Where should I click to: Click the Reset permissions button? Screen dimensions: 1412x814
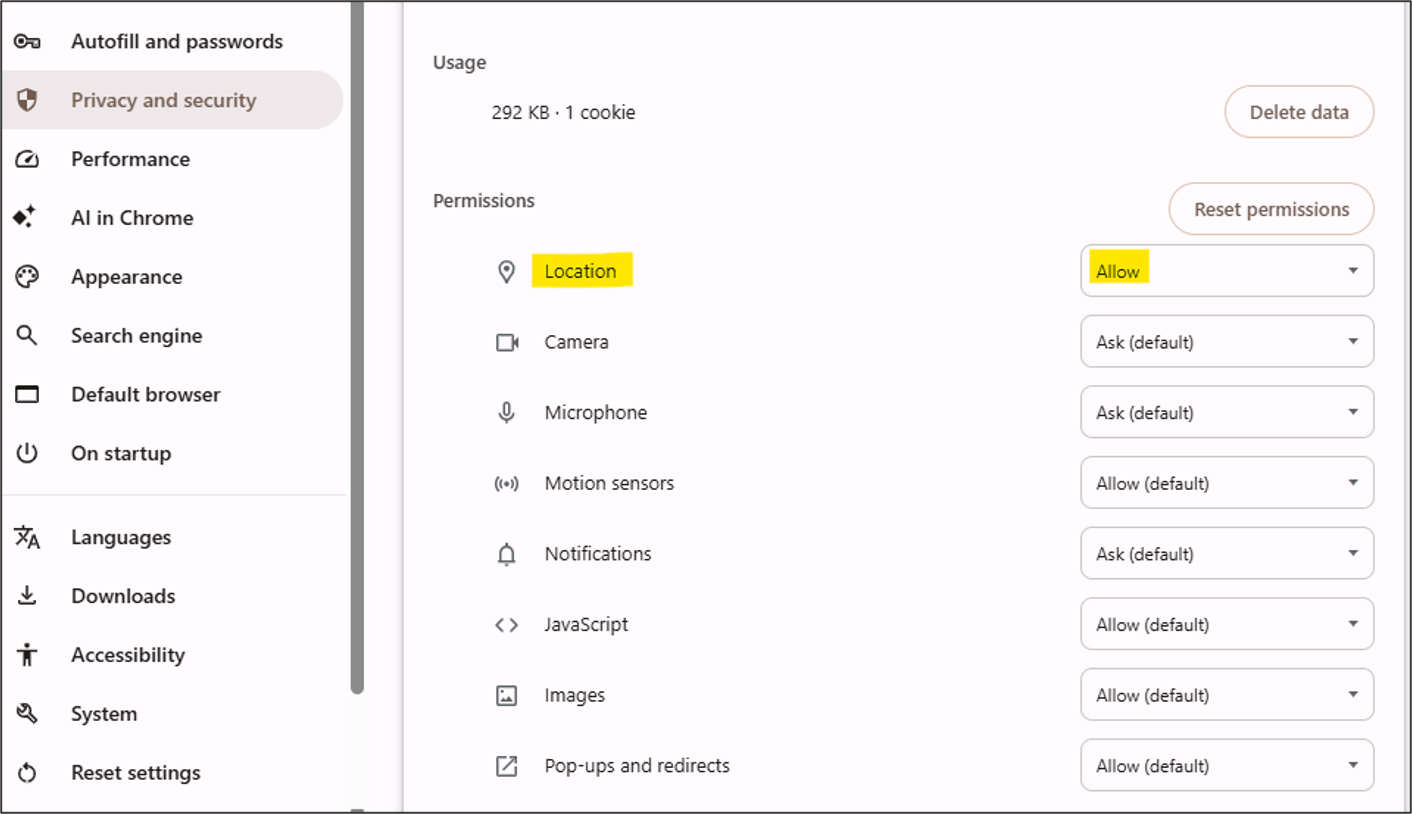point(1271,209)
